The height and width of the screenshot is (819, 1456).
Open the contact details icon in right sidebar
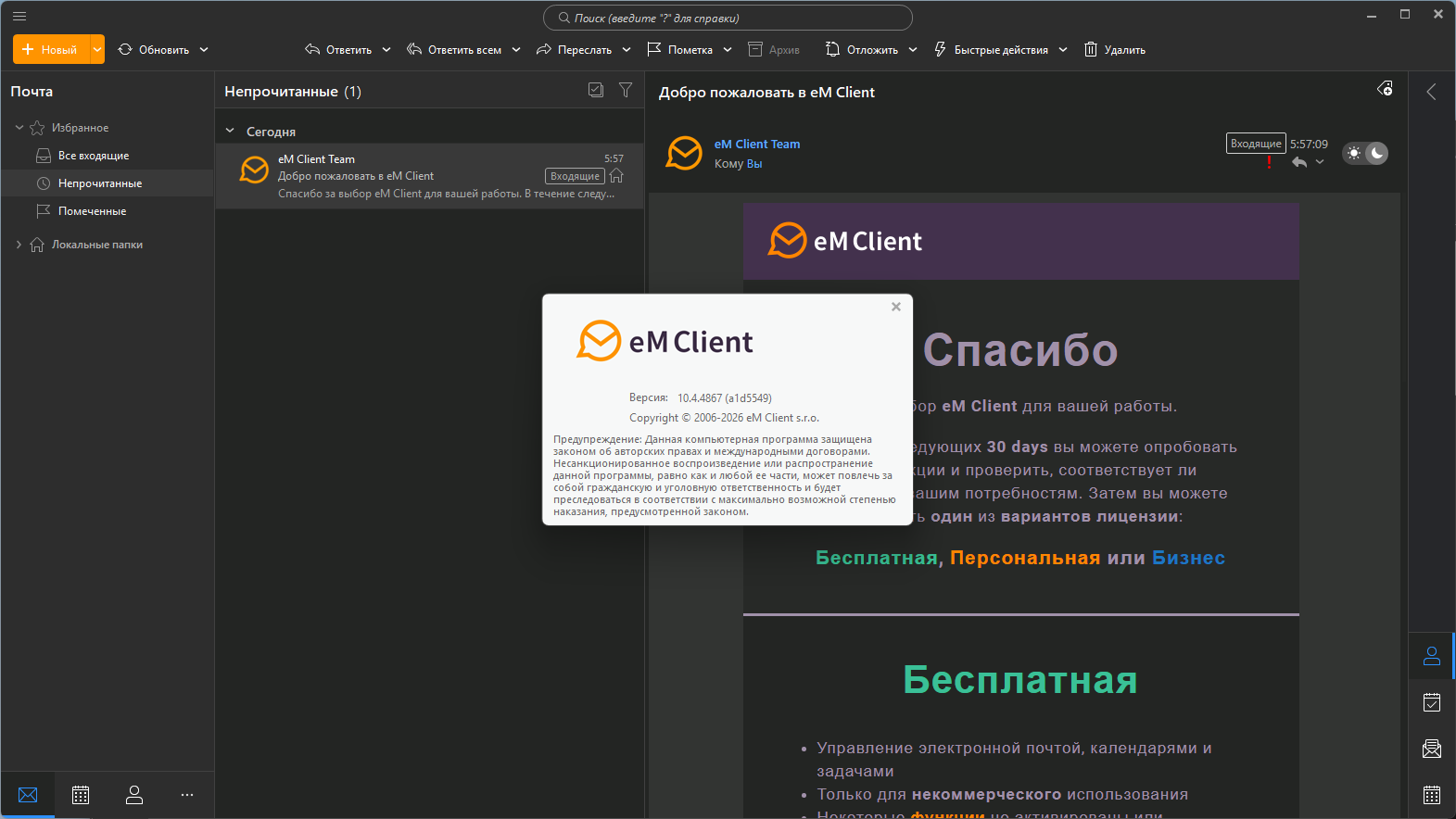(1432, 656)
